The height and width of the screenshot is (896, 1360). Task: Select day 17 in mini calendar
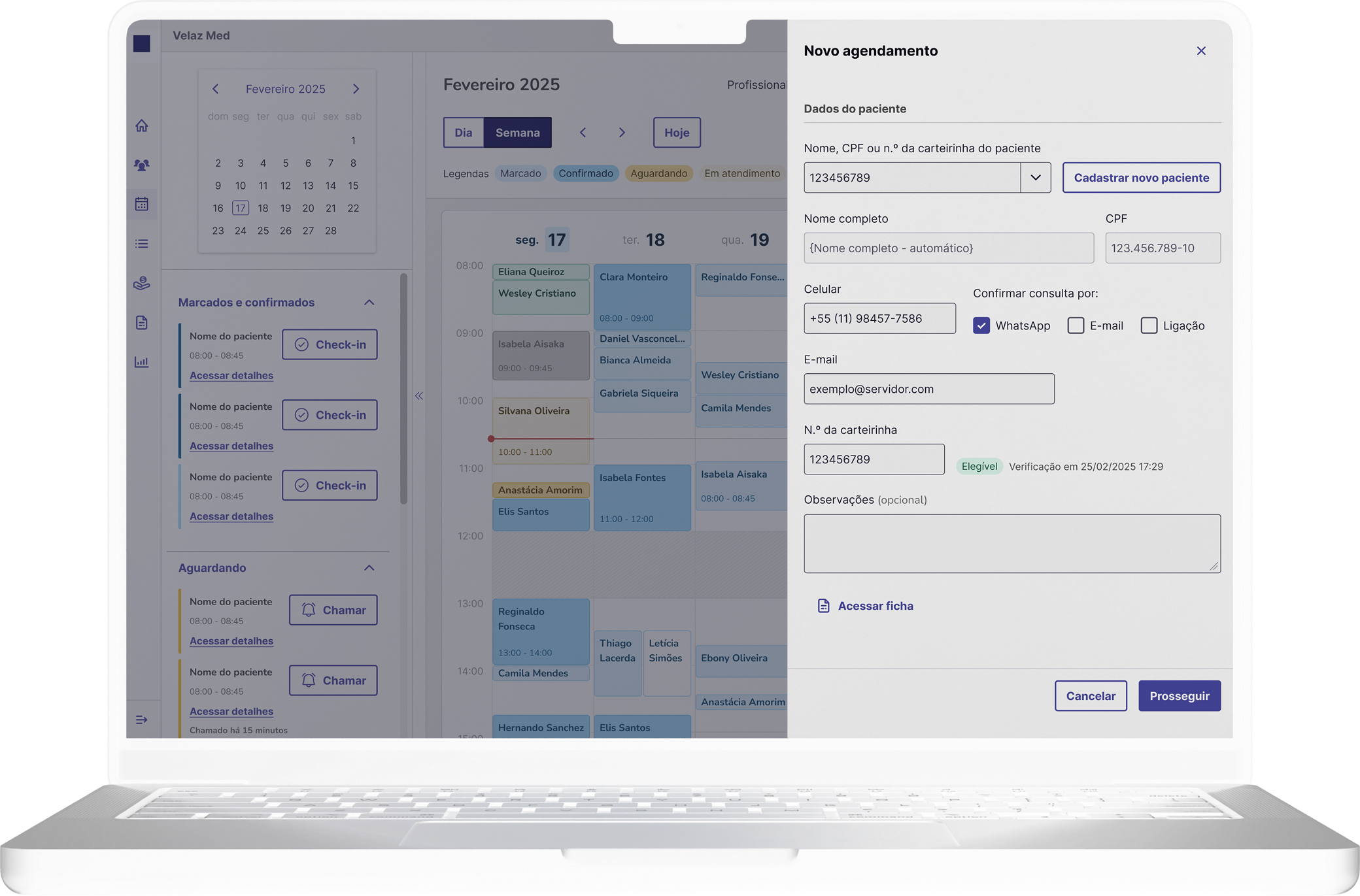click(241, 208)
